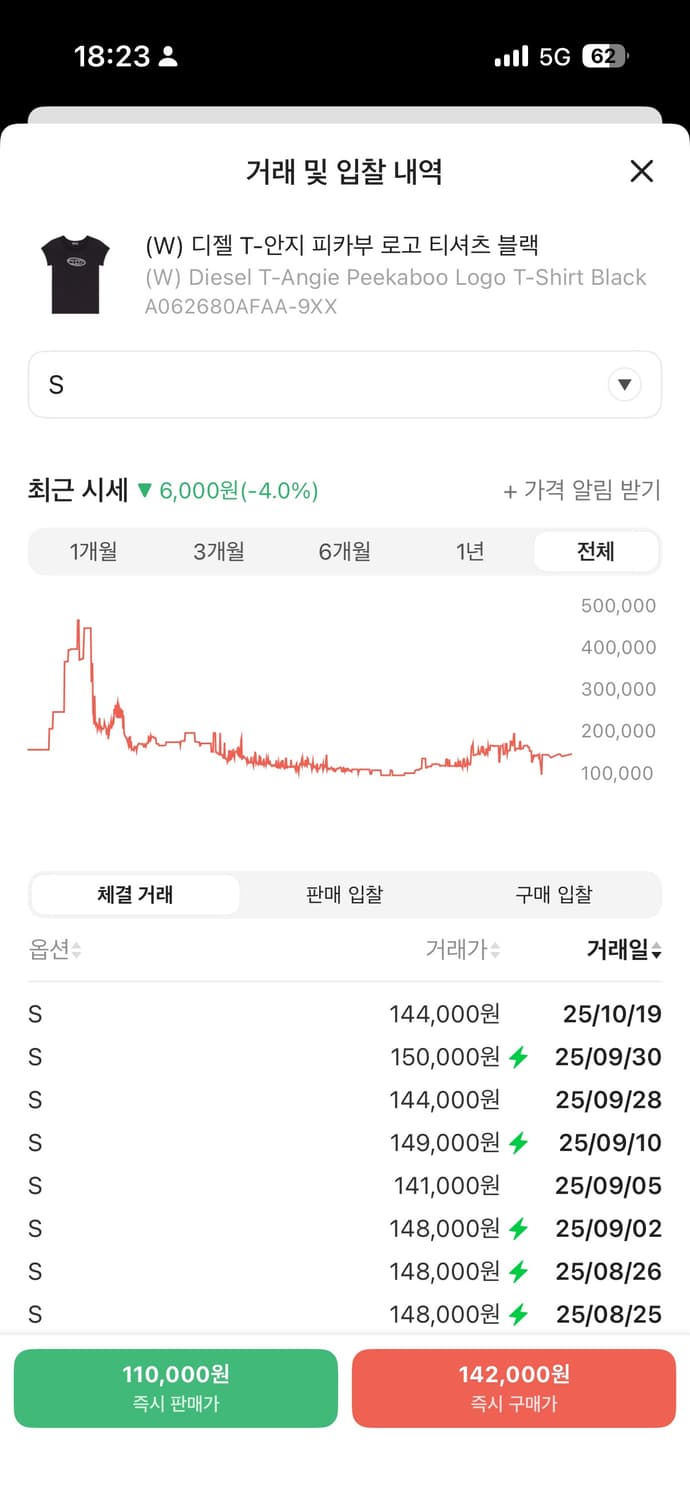Tap the lightning icon on the 149,000원 trade
Image resolution: width=690 pixels, height=1500 pixels.
(520, 1142)
